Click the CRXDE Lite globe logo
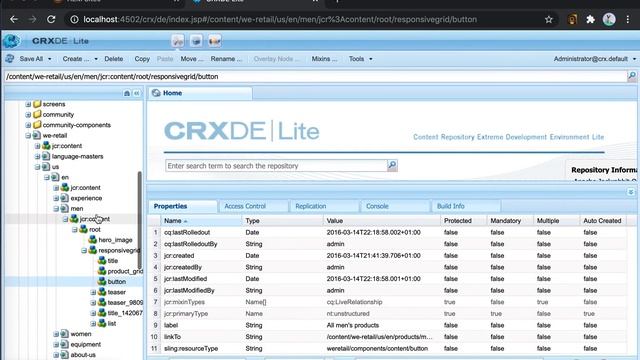The width and height of the screenshot is (640, 360). pyautogui.click(x=11, y=41)
